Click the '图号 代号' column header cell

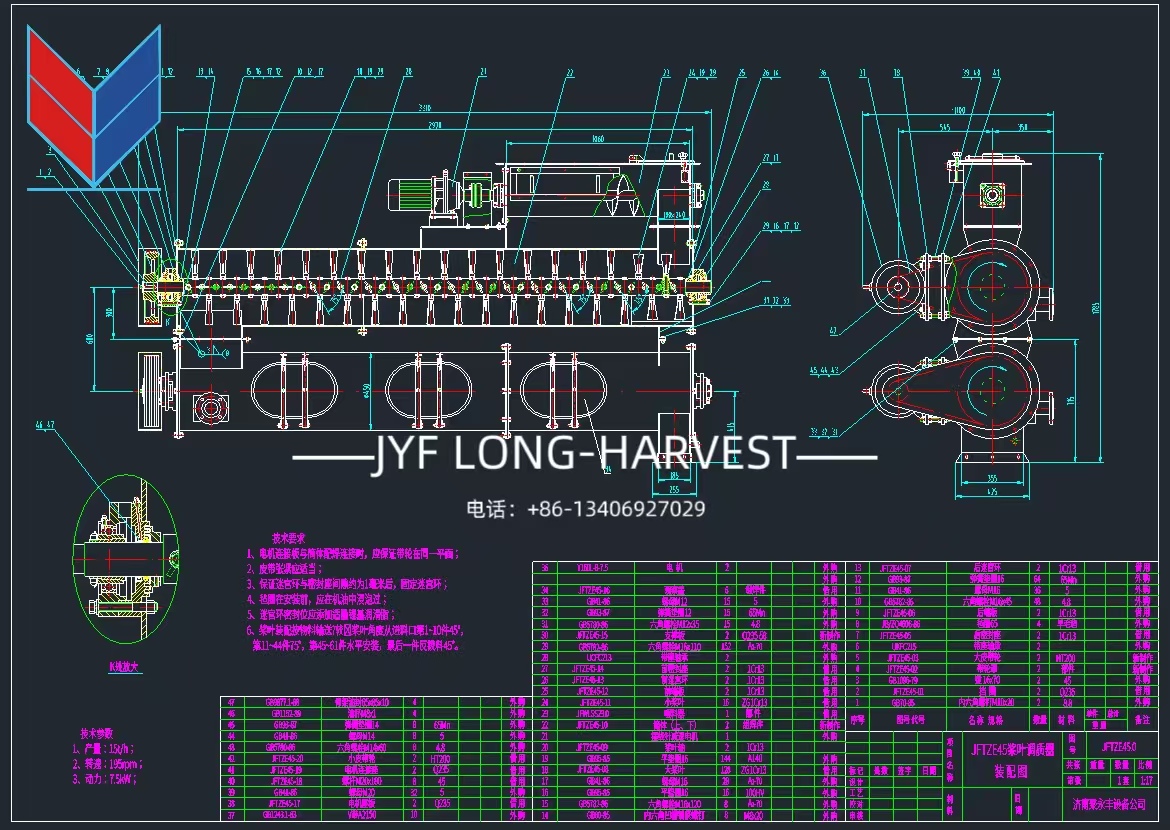click(909, 720)
